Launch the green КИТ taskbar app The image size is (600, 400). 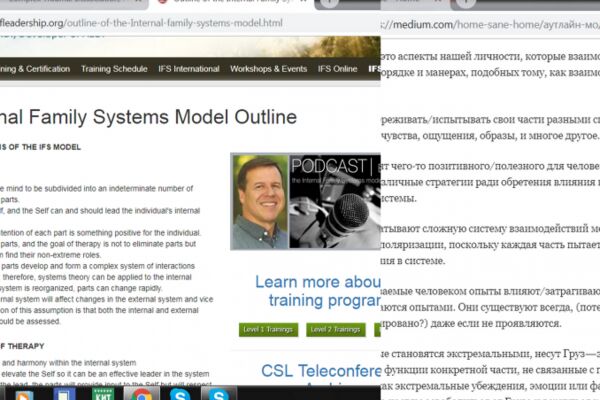pyautogui.click(x=103, y=395)
